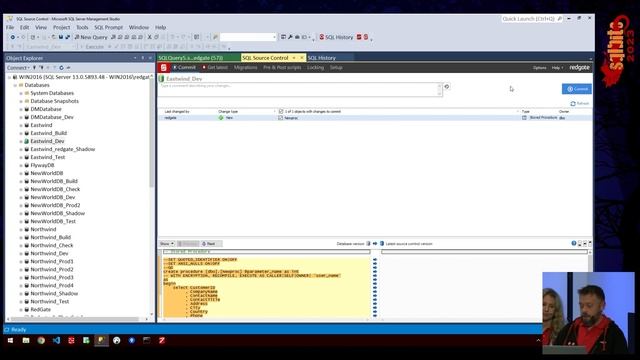Click the Eastwind_Test database icon
Screen dimensions: 640x360
27,157
